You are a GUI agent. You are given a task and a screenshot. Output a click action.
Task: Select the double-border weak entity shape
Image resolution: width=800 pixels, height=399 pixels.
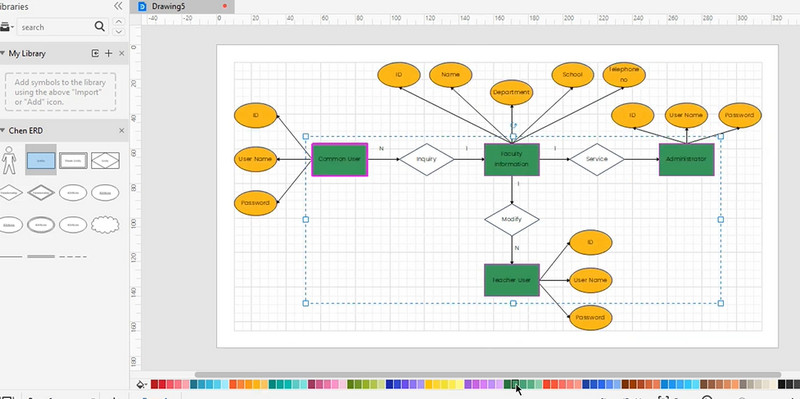coord(73,160)
